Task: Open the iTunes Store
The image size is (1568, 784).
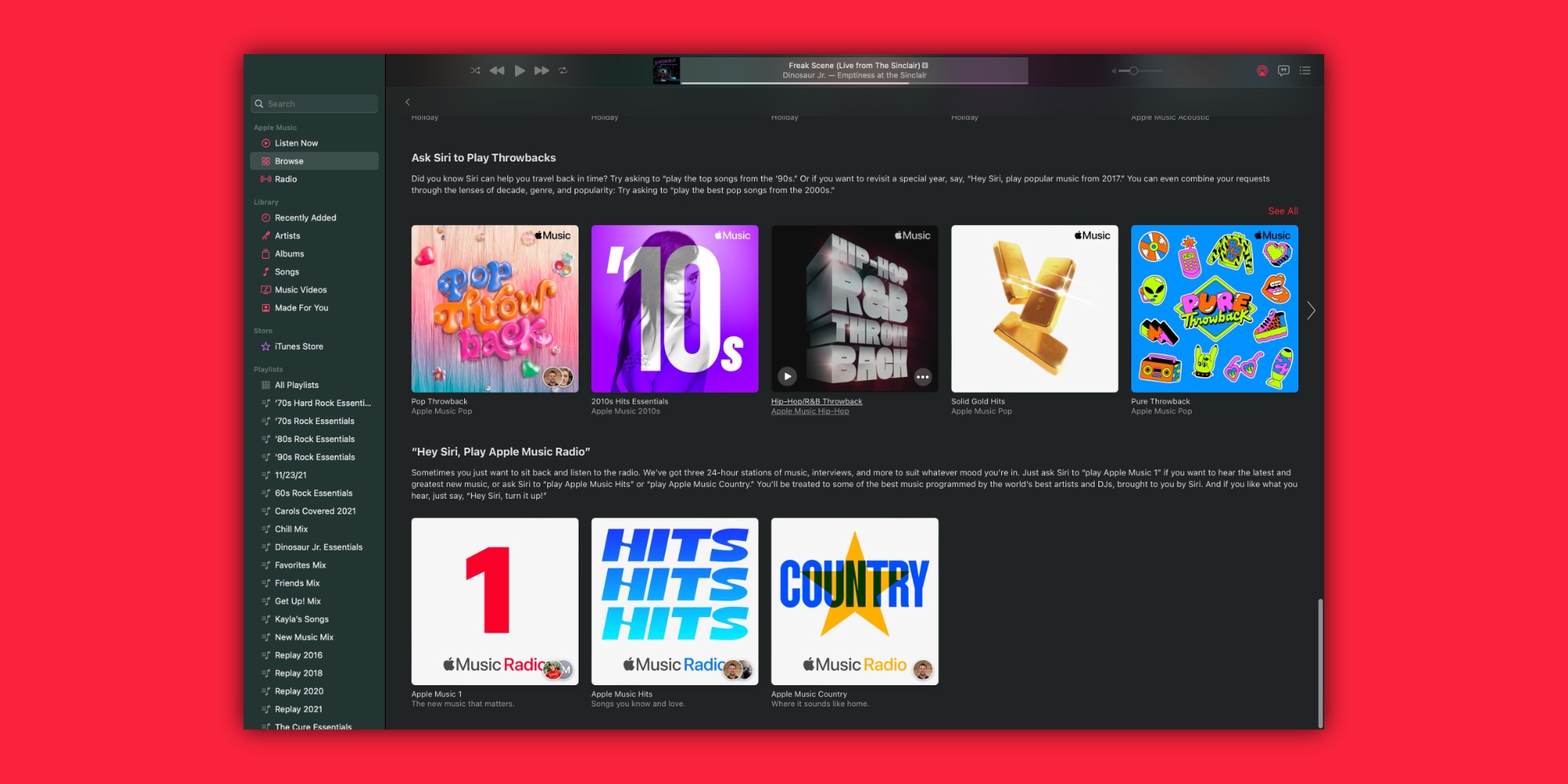Action: point(299,346)
